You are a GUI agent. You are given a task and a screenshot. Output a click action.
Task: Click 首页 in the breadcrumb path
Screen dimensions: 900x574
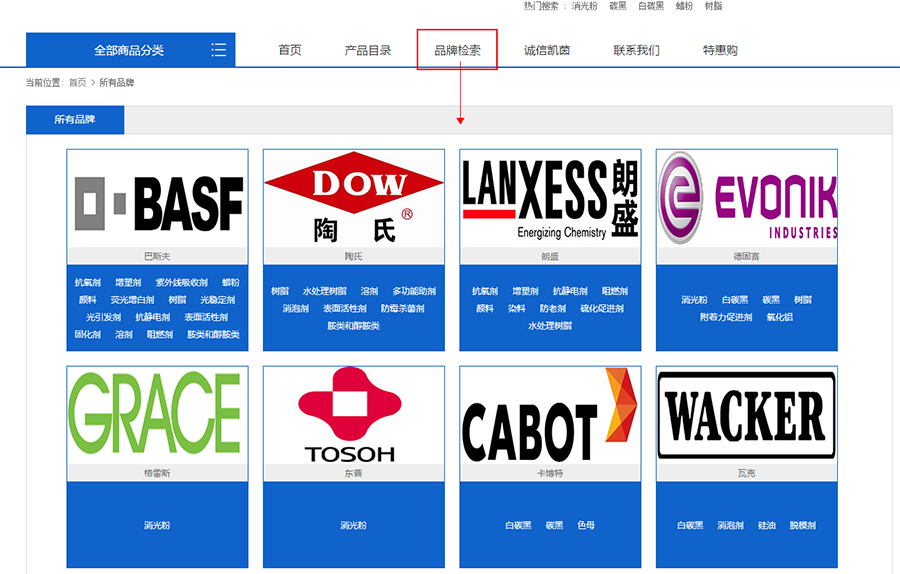coord(77,83)
